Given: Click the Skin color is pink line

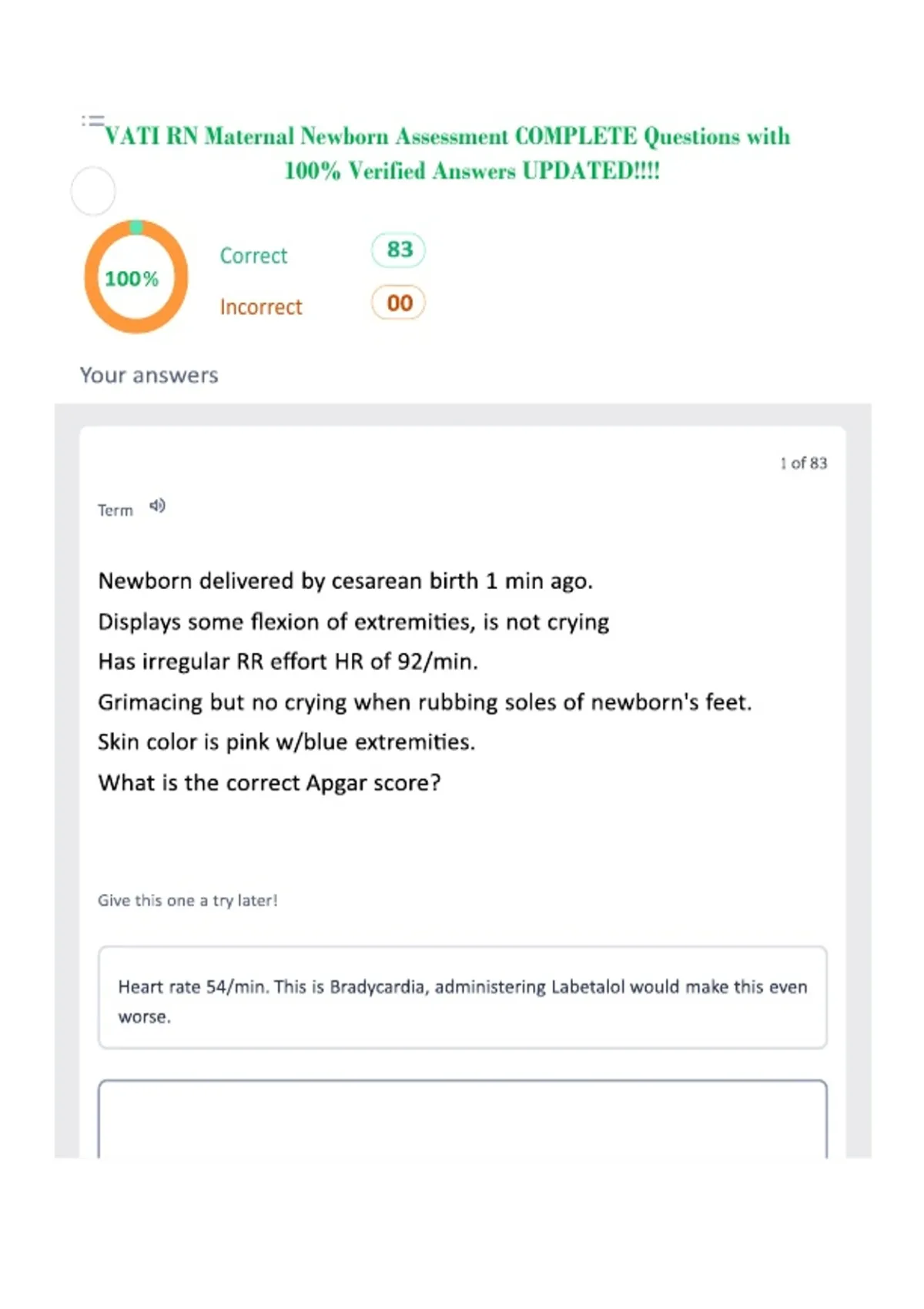Looking at the screenshot, I should 286,742.
